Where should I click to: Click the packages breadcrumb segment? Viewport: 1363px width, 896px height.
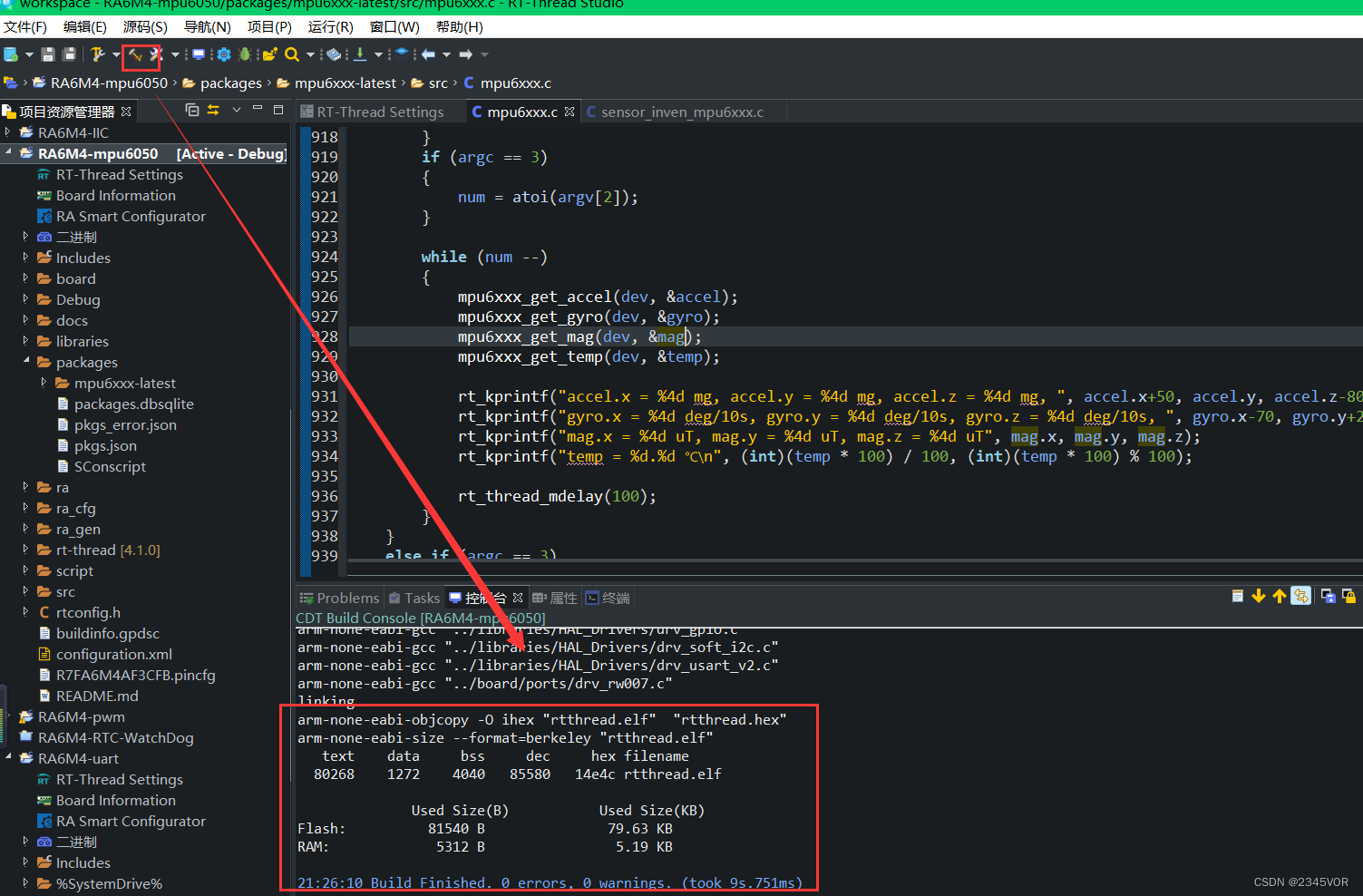click(230, 83)
